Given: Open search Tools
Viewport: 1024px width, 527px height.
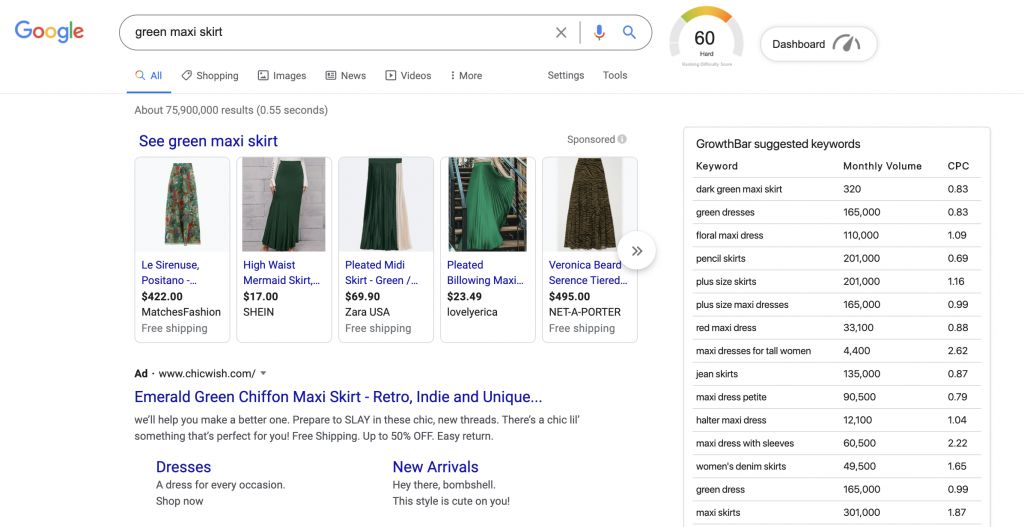Looking at the screenshot, I should (615, 75).
